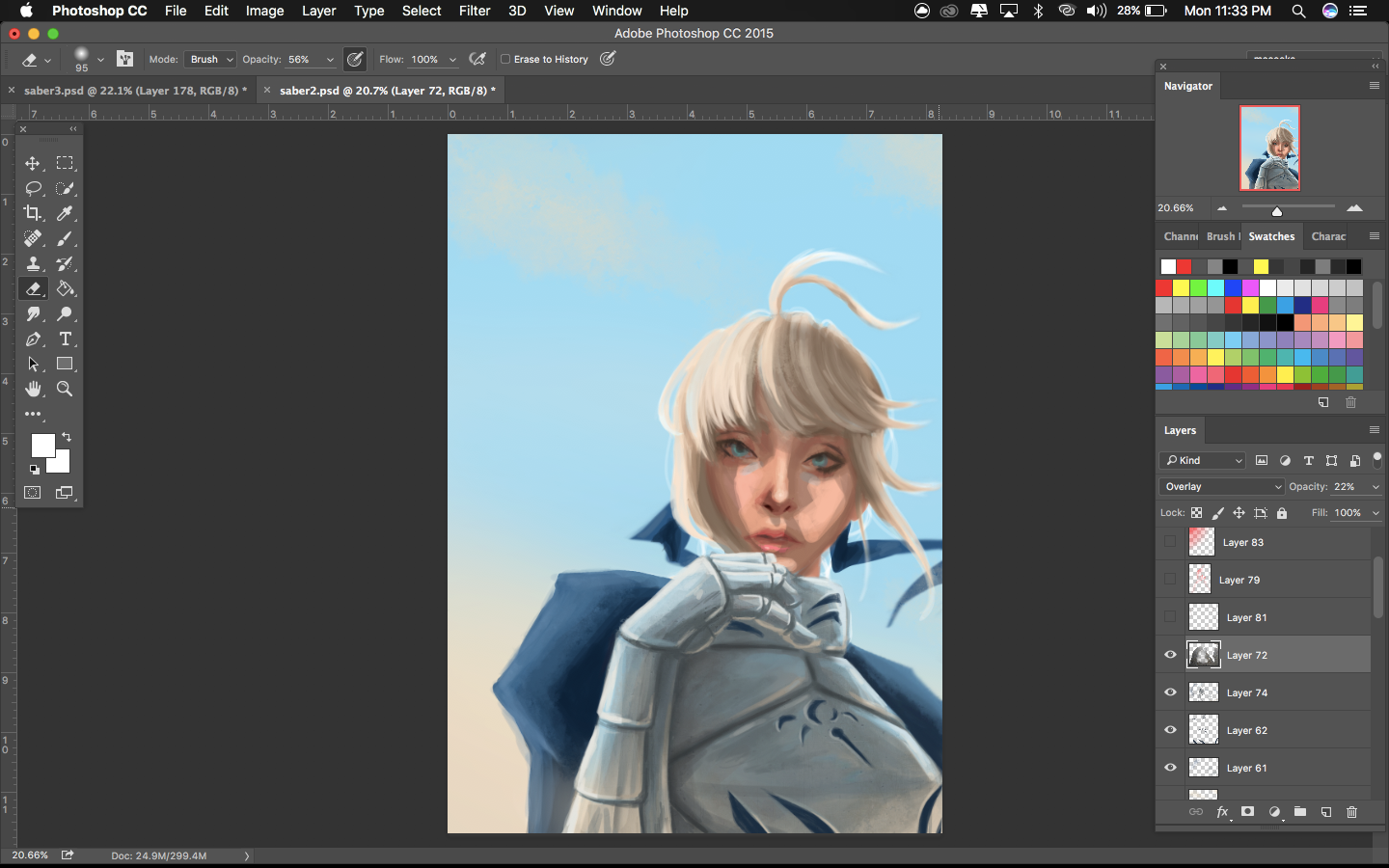Create a new layer group
The image size is (1389, 868).
(x=1299, y=812)
